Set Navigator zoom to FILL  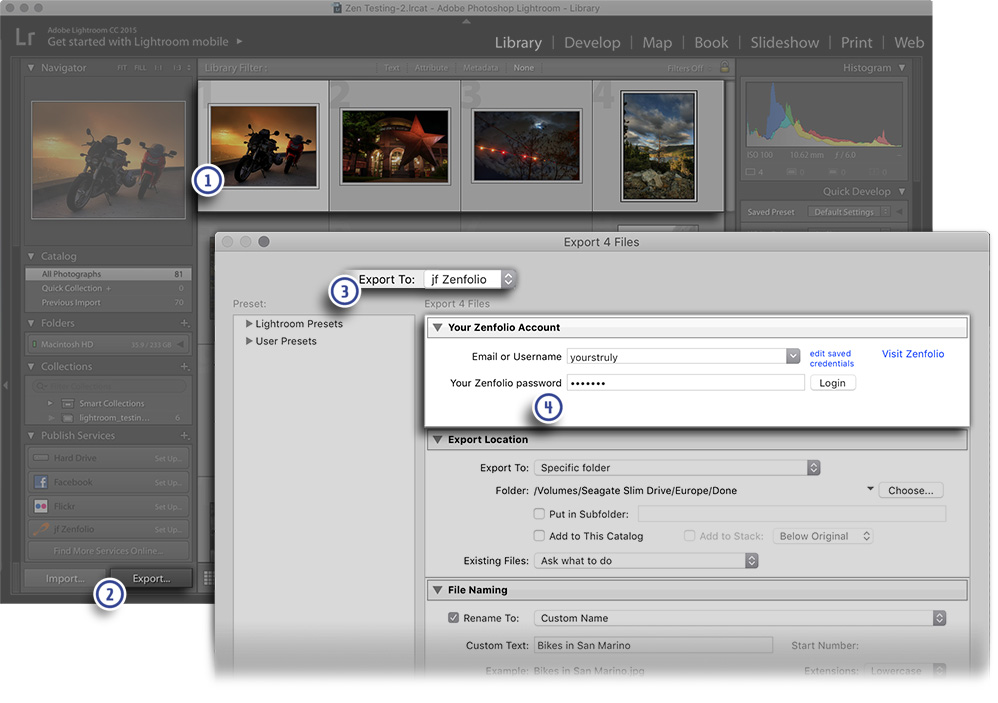click(x=140, y=68)
